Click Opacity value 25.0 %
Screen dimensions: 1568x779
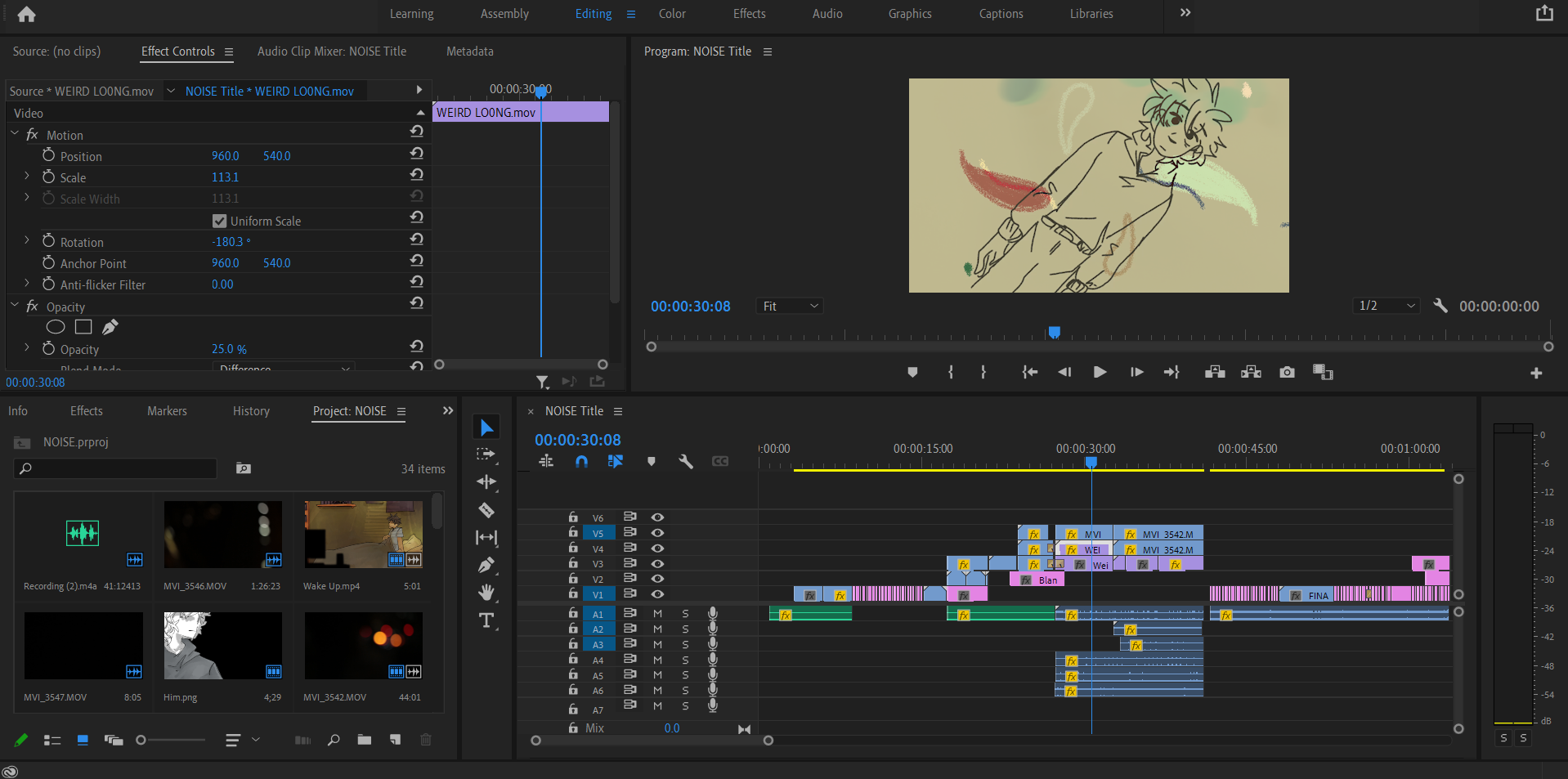point(229,349)
